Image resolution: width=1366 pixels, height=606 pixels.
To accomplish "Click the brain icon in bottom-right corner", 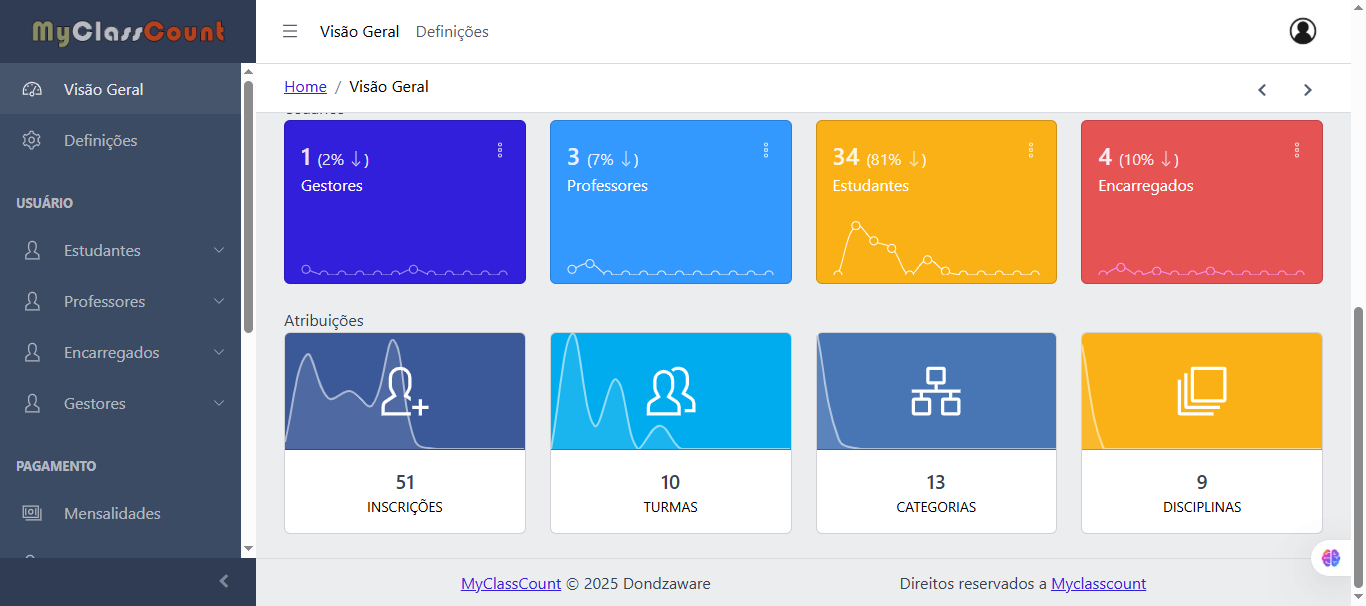I will click(x=1331, y=557).
